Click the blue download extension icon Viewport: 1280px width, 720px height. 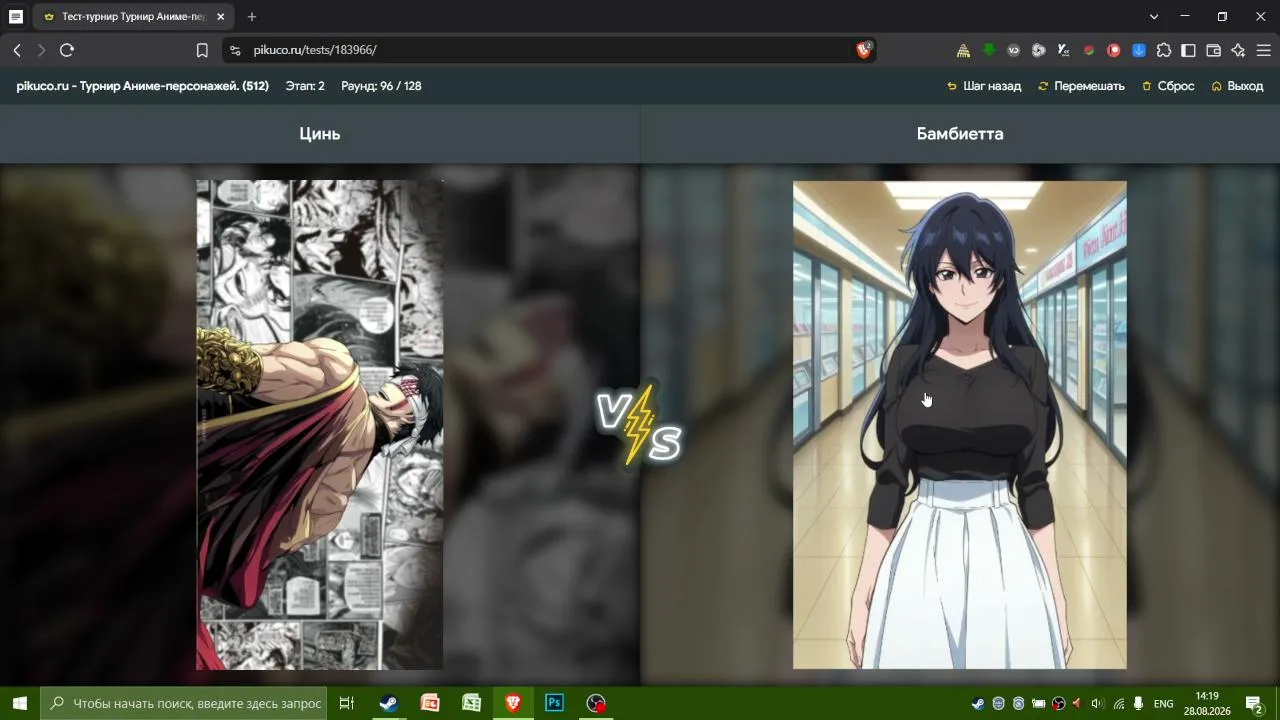[1138, 50]
